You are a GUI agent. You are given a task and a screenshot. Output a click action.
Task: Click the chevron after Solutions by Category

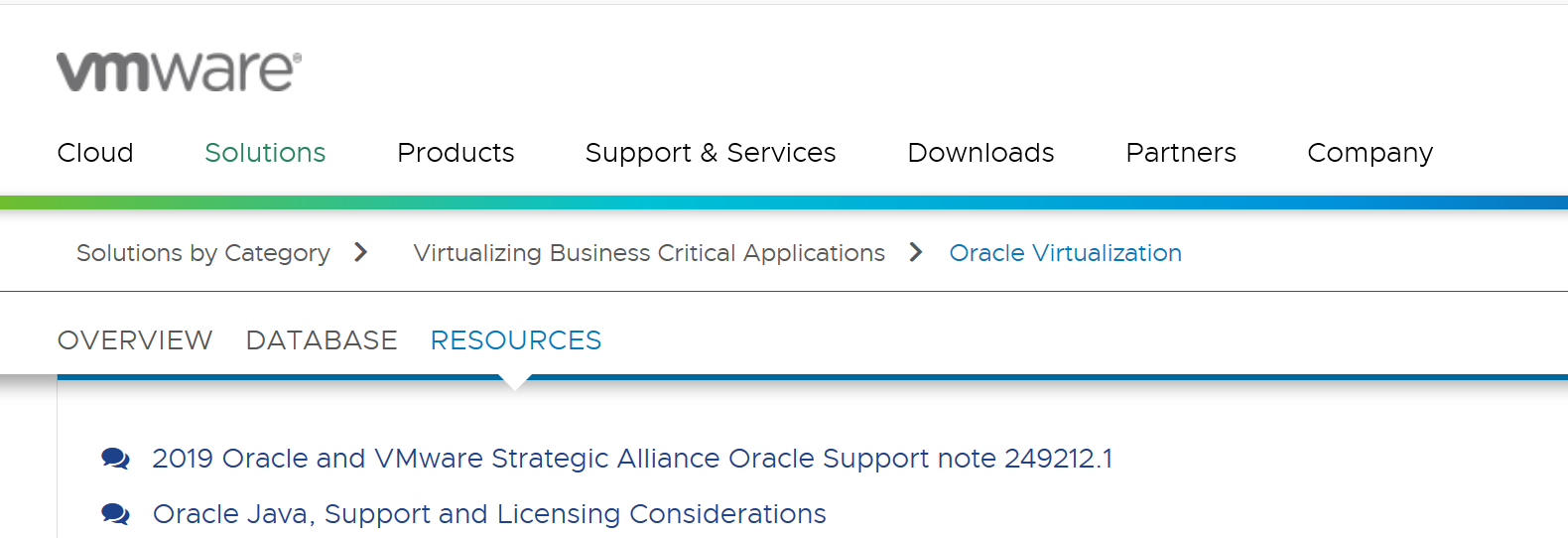[361, 253]
